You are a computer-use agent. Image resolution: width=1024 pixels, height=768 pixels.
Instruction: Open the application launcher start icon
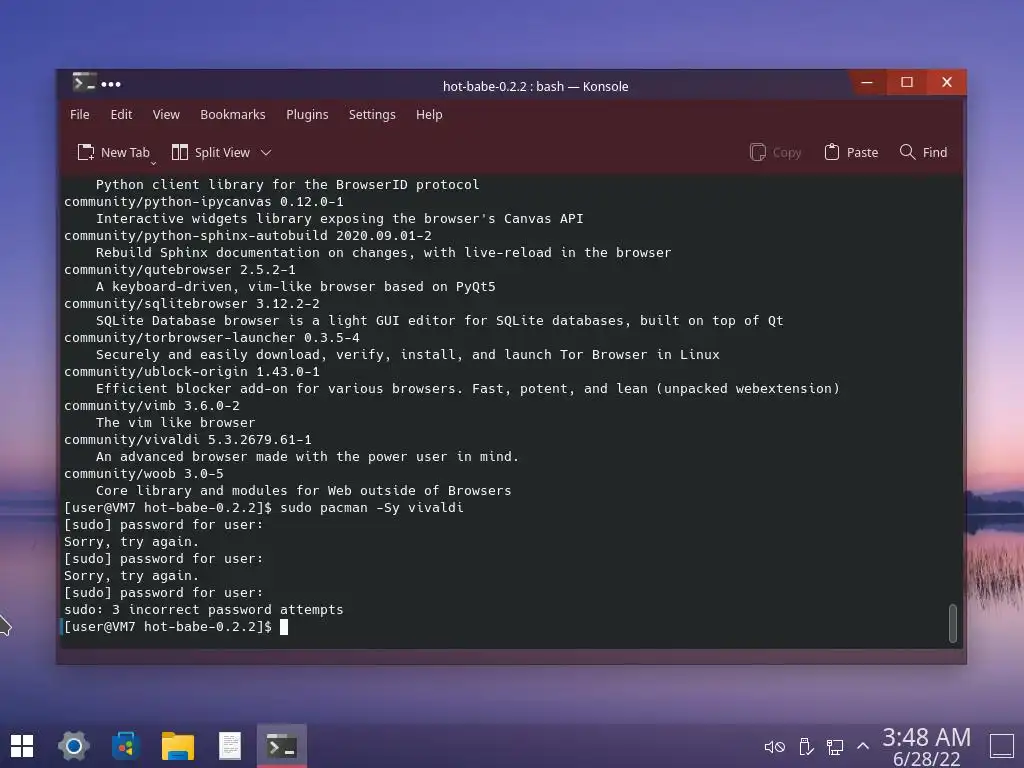(x=22, y=746)
